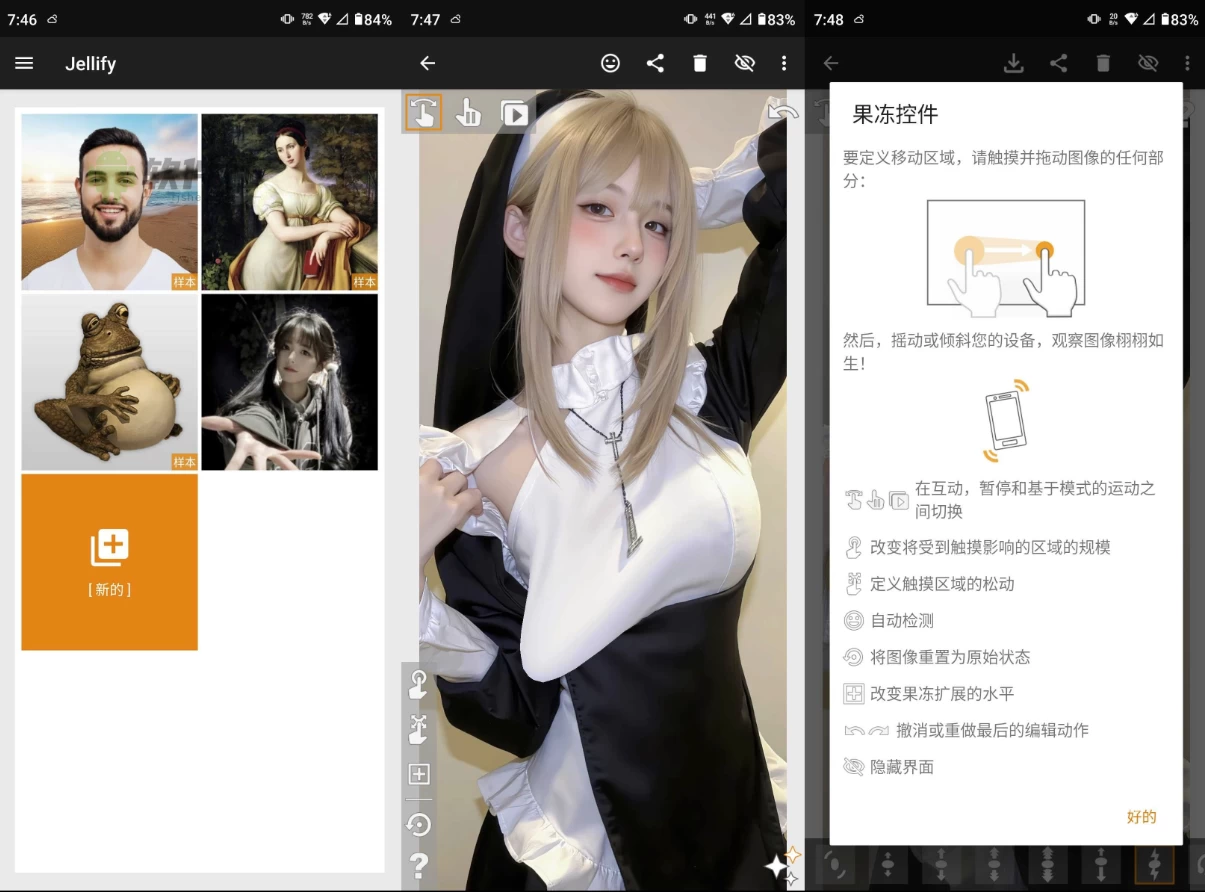Viewport: 1205px width, 892px height.
Task: Adjust touch area looseness tool
Action: [x=418, y=729]
